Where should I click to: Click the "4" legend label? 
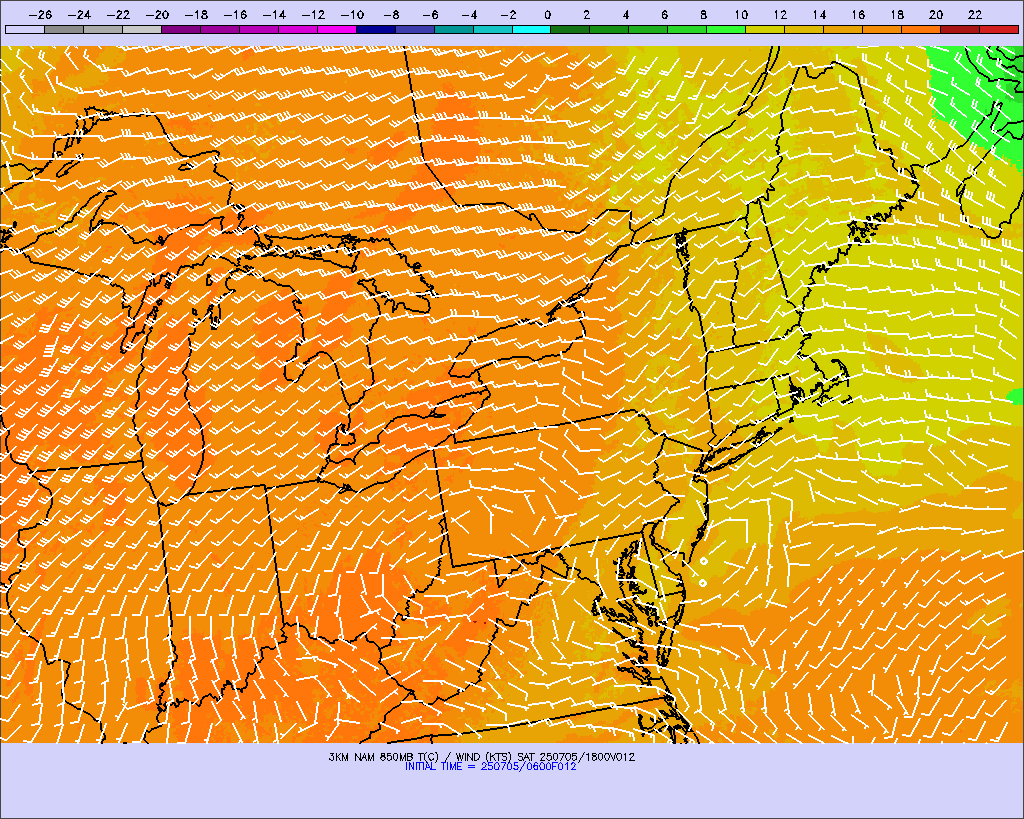click(x=626, y=14)
